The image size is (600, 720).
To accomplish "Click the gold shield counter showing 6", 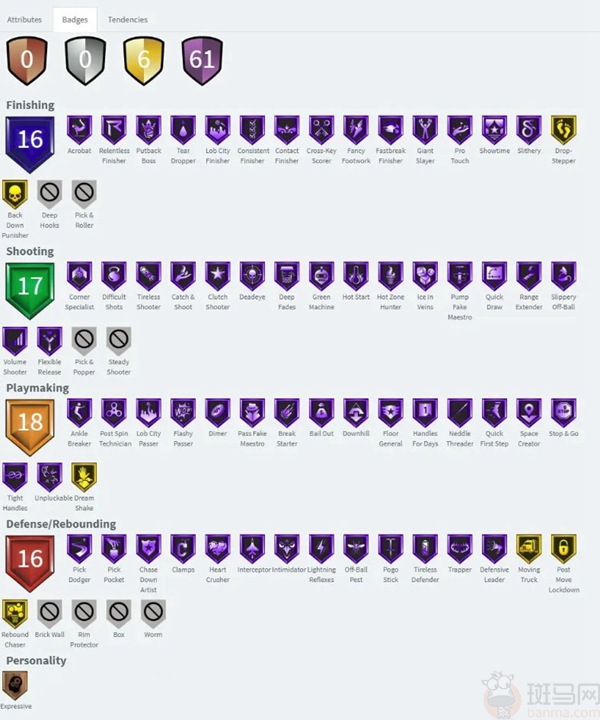I will pyautogui.click(x=144, y=61).
